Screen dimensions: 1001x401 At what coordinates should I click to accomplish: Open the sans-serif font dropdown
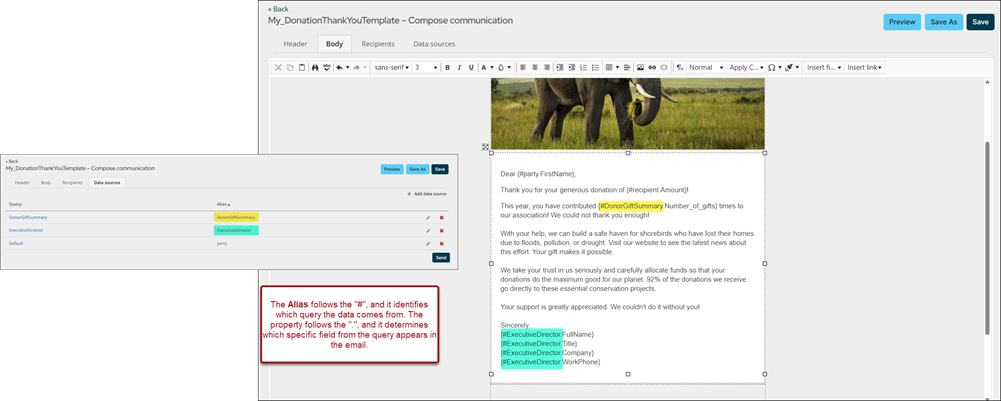click(x=391, y=67)
